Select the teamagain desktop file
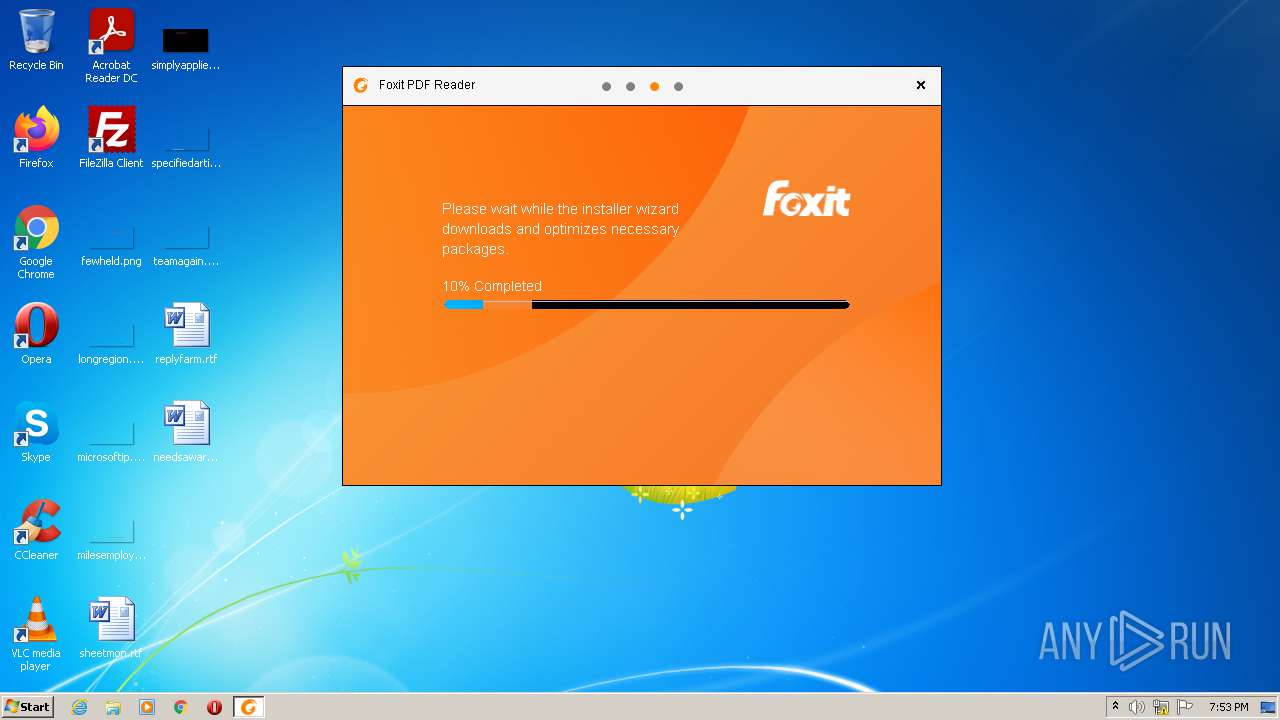The image size is (1280, 720). coord(186,245)
